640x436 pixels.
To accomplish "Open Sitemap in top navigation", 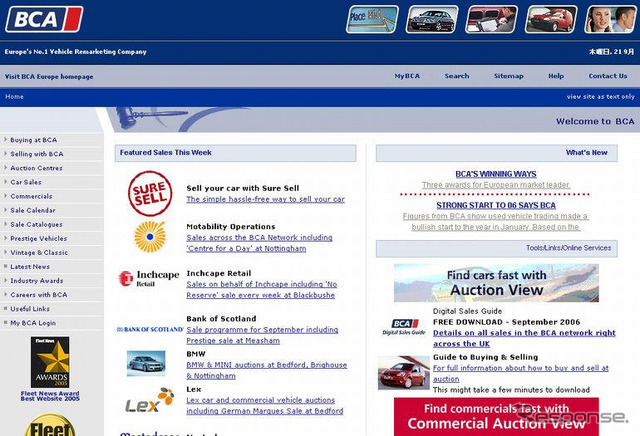I will pos(509,76).
